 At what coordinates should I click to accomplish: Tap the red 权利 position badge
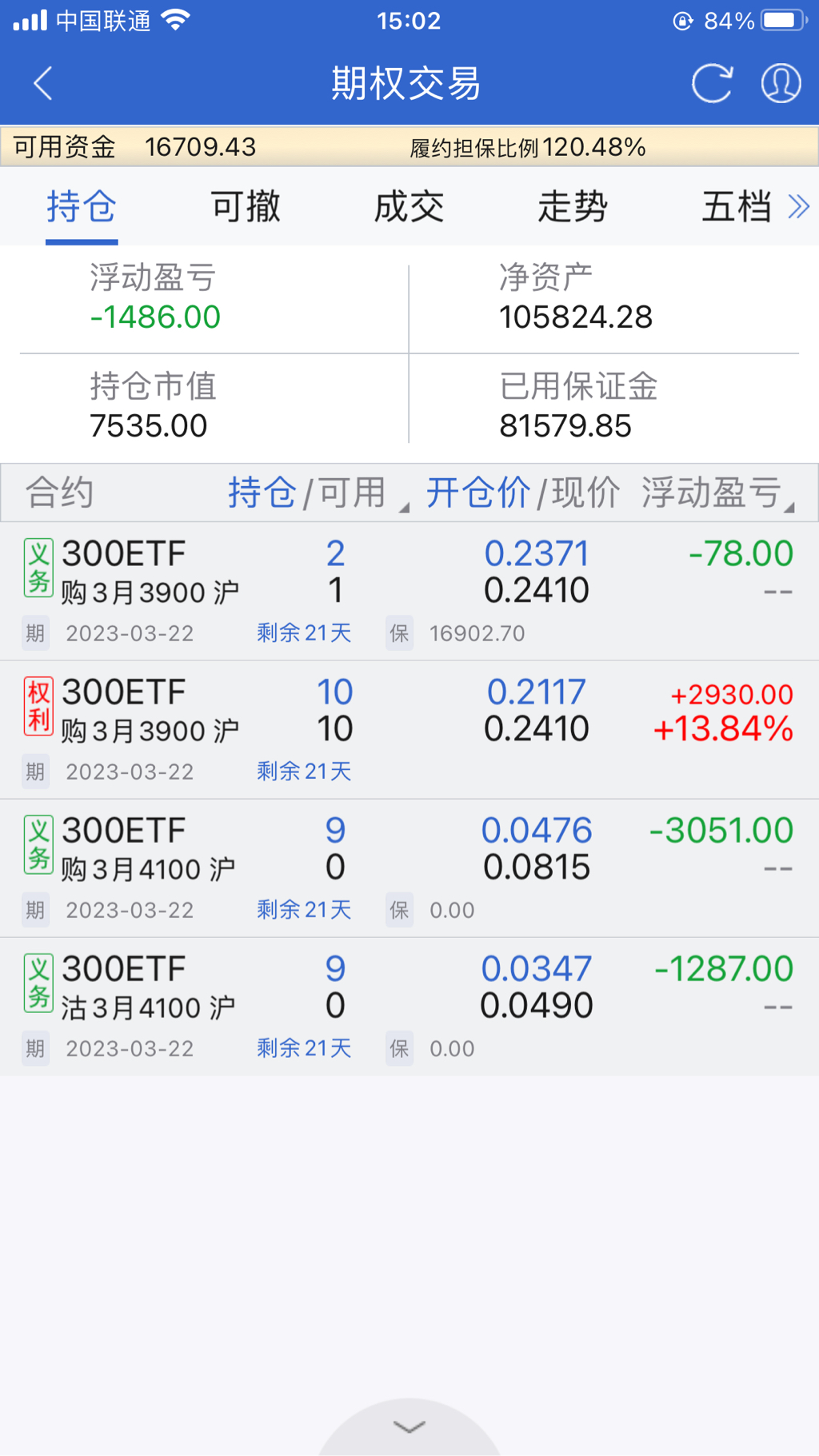coord(38,706)
